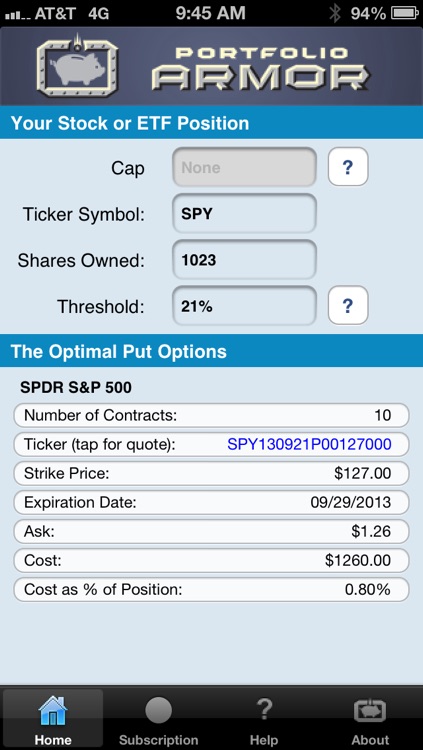This screenshot has height=750, width=423.
Task: Edit the Ticker Symbol field SPY
Action: point(244,213)
